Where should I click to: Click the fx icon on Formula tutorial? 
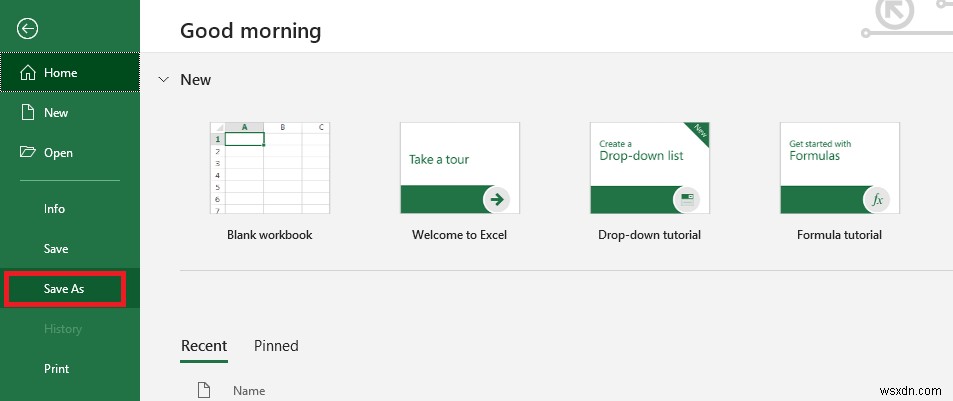click(x=876, y=199)
